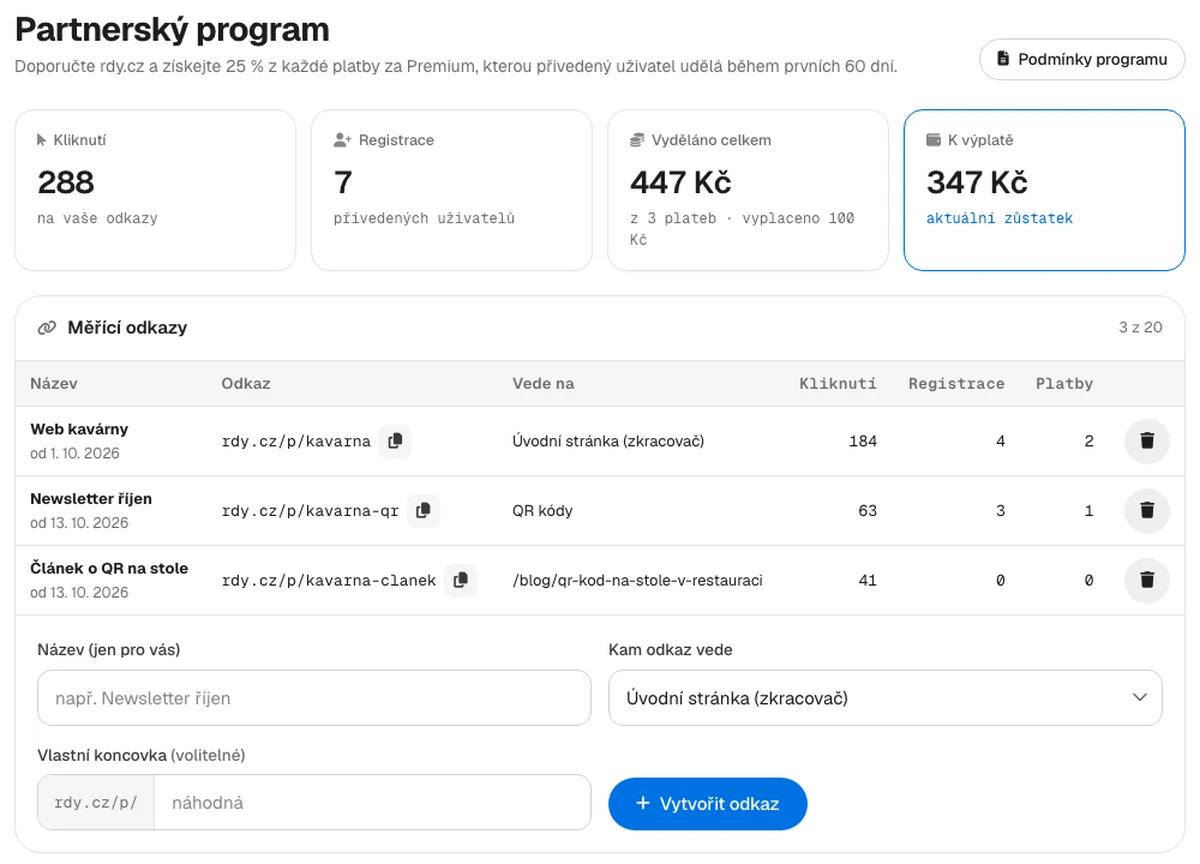Screen dimensions: 1200x864
Task: Focus the Vlastní koncovka suffix field
Action: [x=372, y=802]
